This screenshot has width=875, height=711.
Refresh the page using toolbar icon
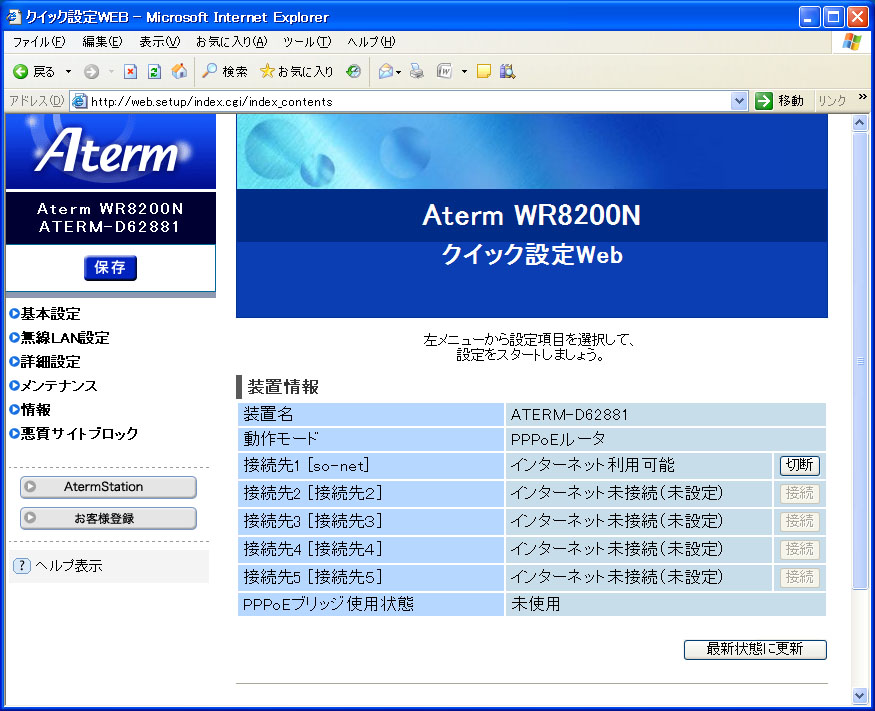155,71
